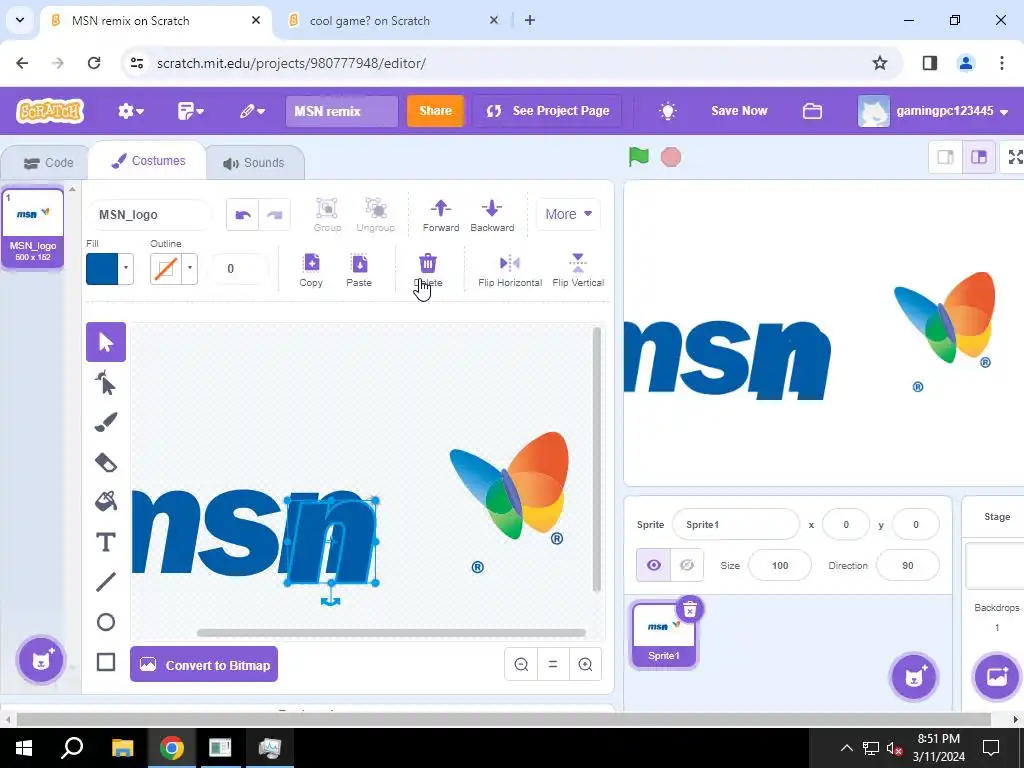
Task: Select the MSN remix browser tab
Action: pyautogui.click(x=157, y=21)
